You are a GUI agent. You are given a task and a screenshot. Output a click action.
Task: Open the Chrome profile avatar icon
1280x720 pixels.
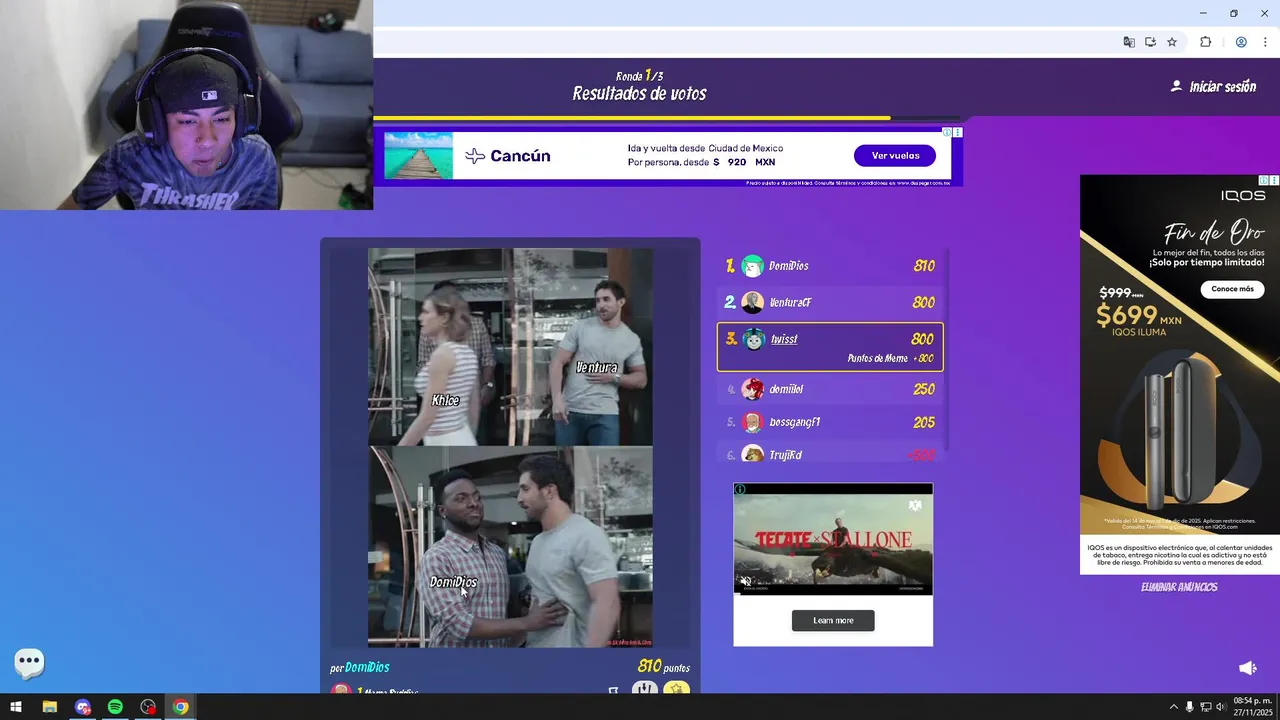1241,42
